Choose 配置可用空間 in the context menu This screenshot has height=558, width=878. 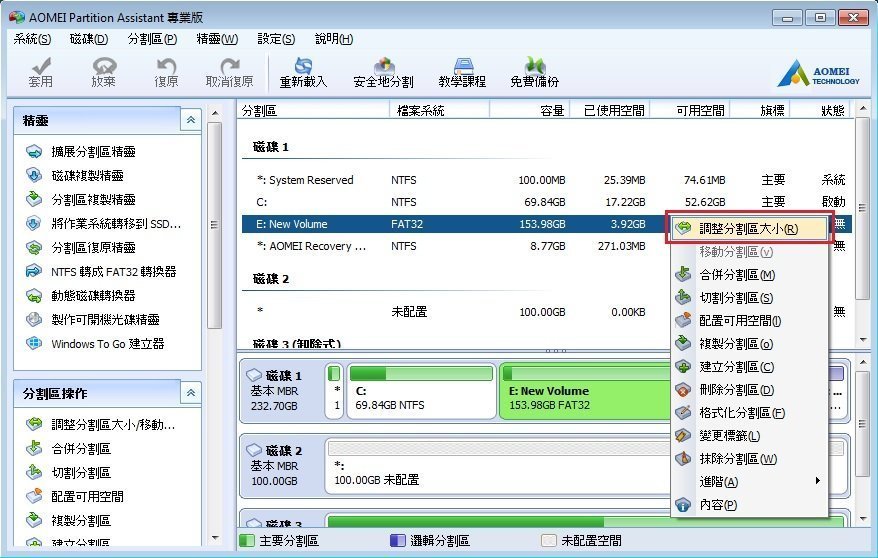tap(749, 321)
